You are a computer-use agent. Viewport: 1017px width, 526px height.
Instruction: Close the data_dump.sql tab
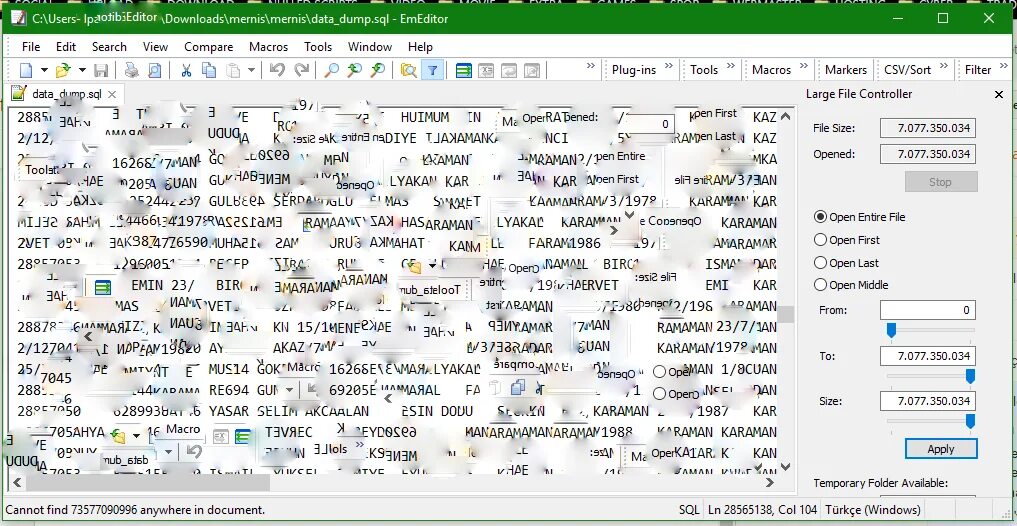tap(112, 95)
